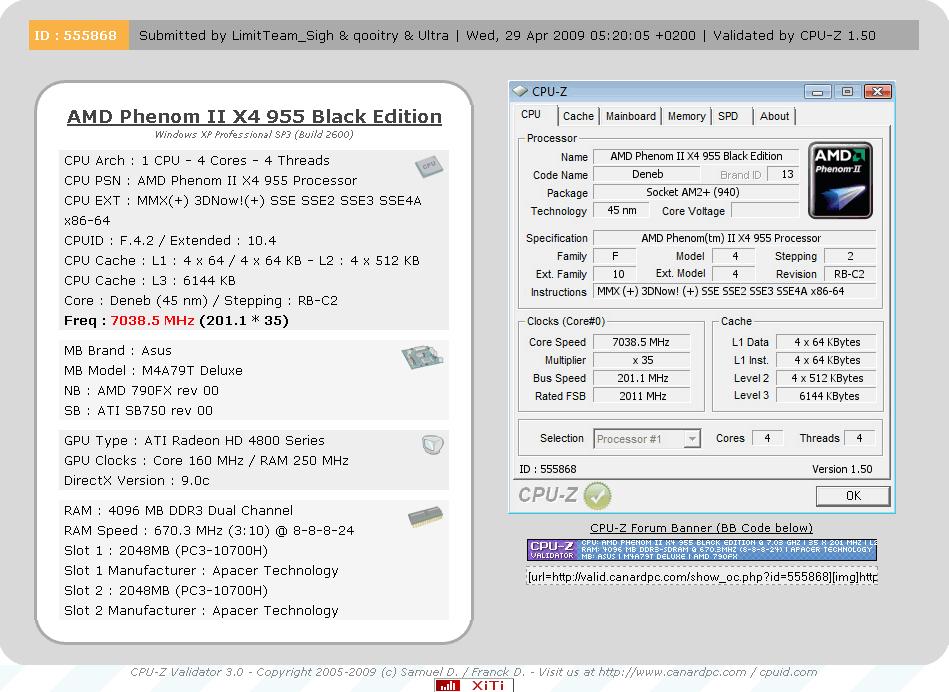Click the CPU-Z Validator forum banner image

tap(701, 550)
